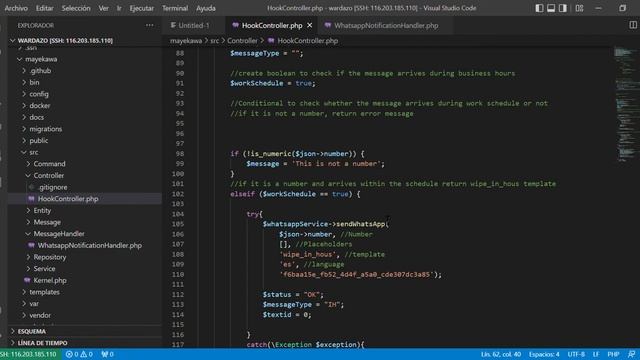Open customize layout icon

click(x=579, y=8)
